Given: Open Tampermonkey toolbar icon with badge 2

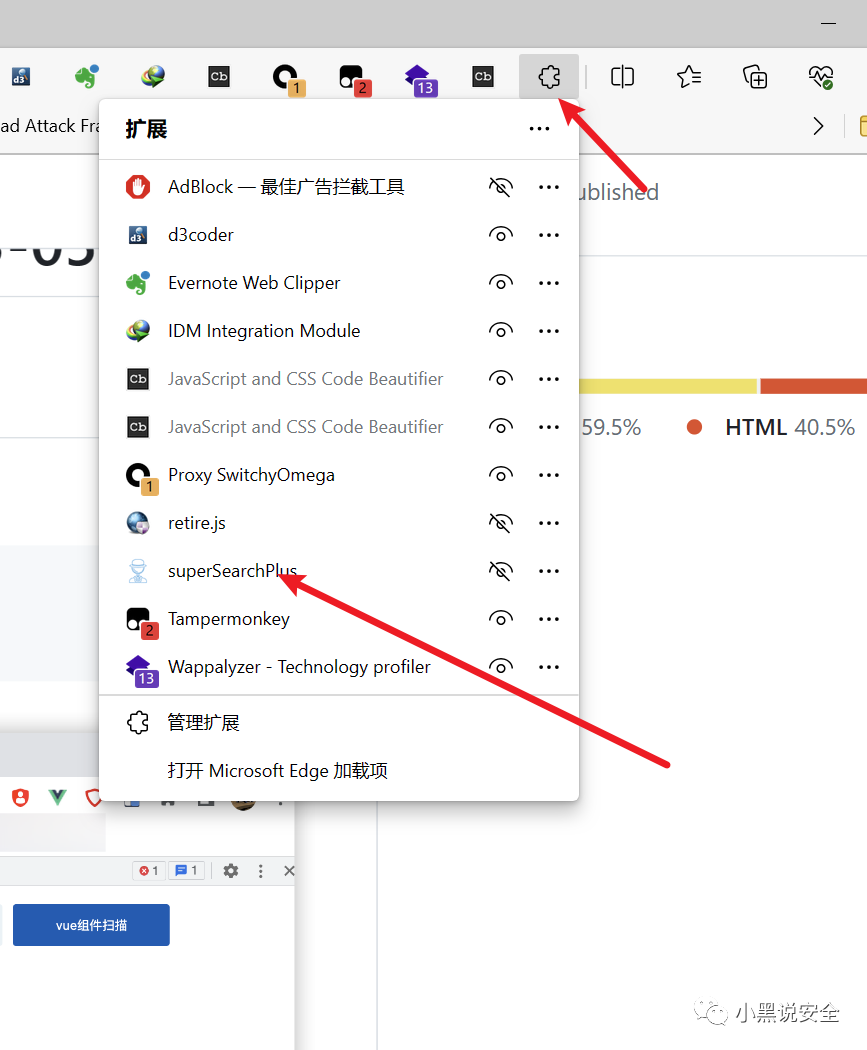Looking at the screenshot, I should pos(354,79).
